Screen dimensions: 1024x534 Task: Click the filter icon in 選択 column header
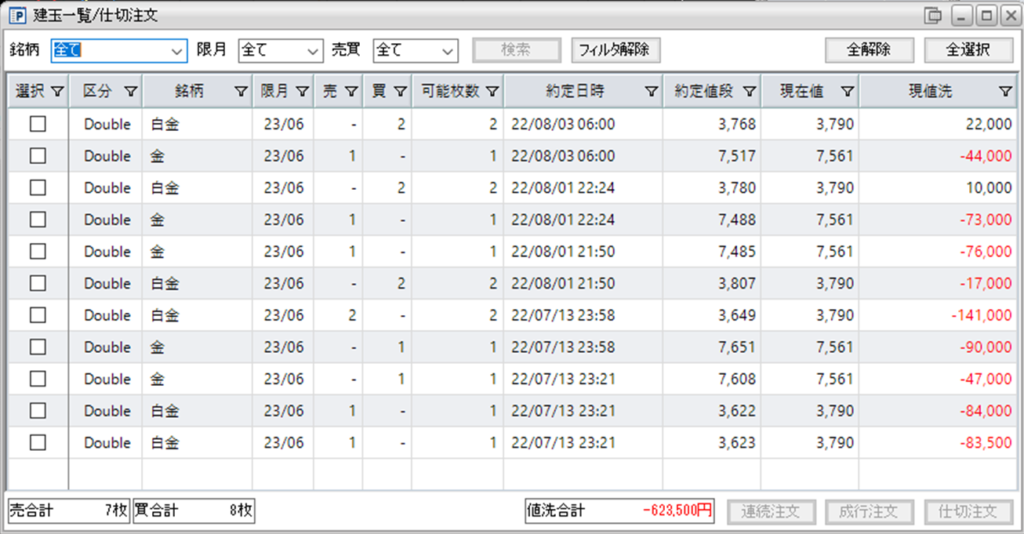[57, 91]
